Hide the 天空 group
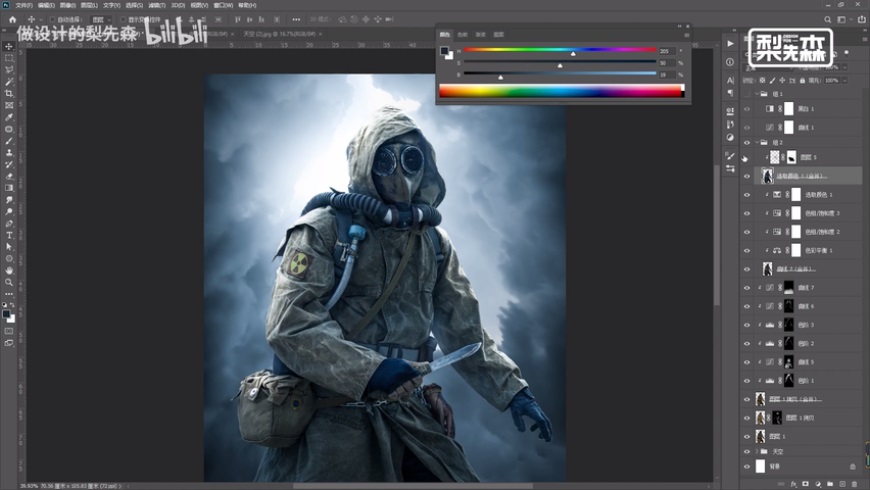 pos(747,452)
